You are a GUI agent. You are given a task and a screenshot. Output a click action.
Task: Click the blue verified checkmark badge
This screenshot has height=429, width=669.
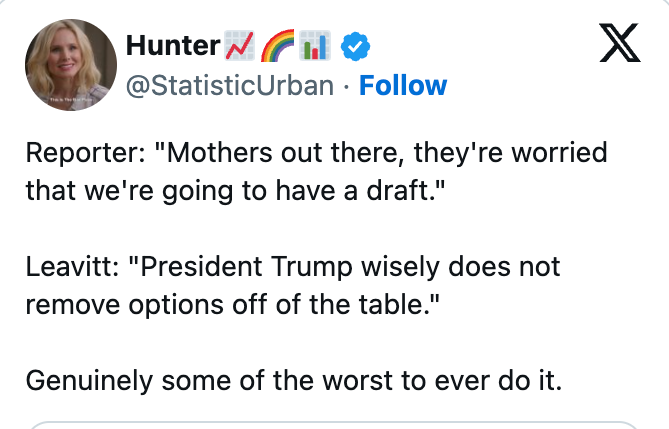coord(355,46)
